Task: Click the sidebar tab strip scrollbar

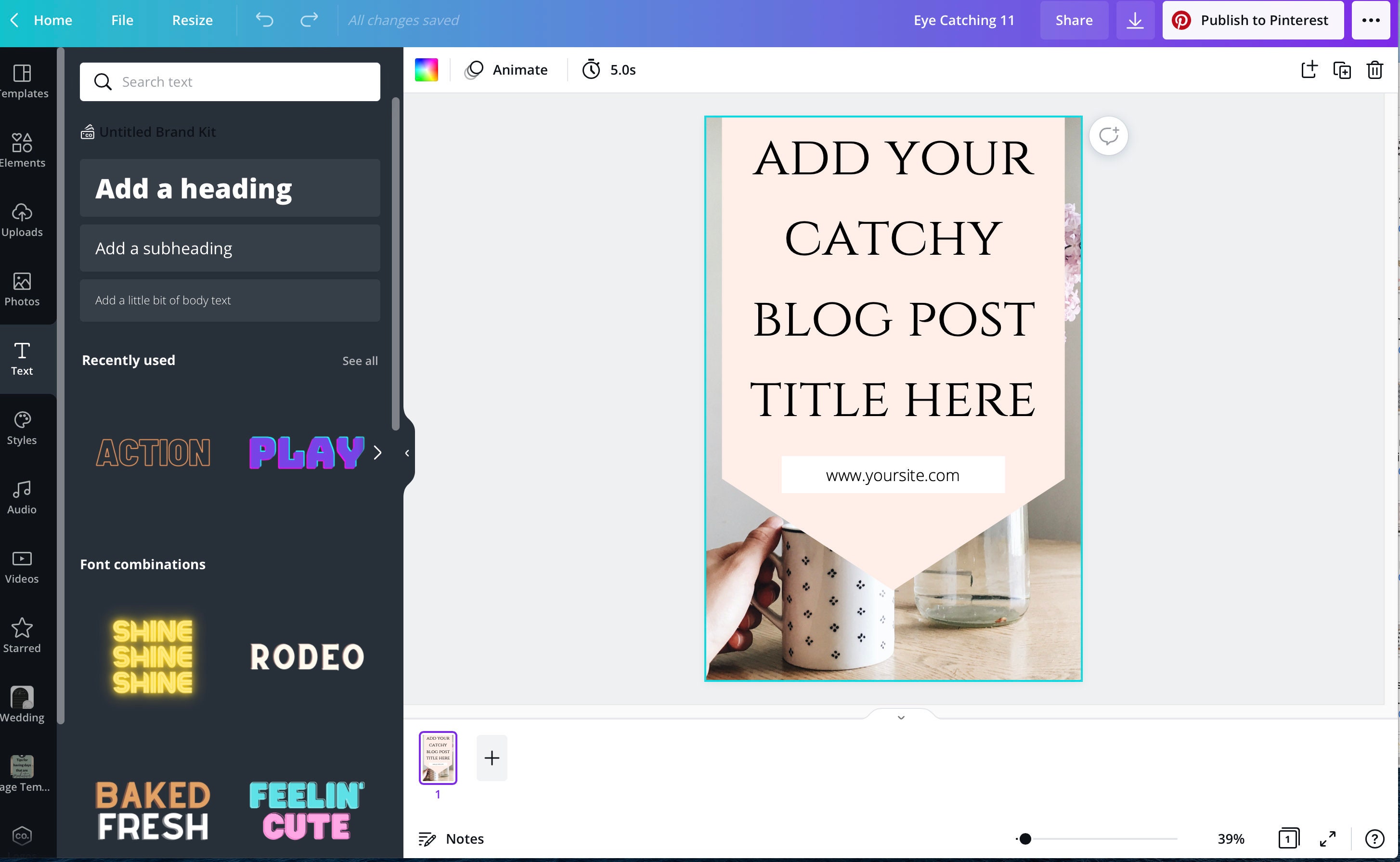Action: pyautogui.click(x=60, y=385)
